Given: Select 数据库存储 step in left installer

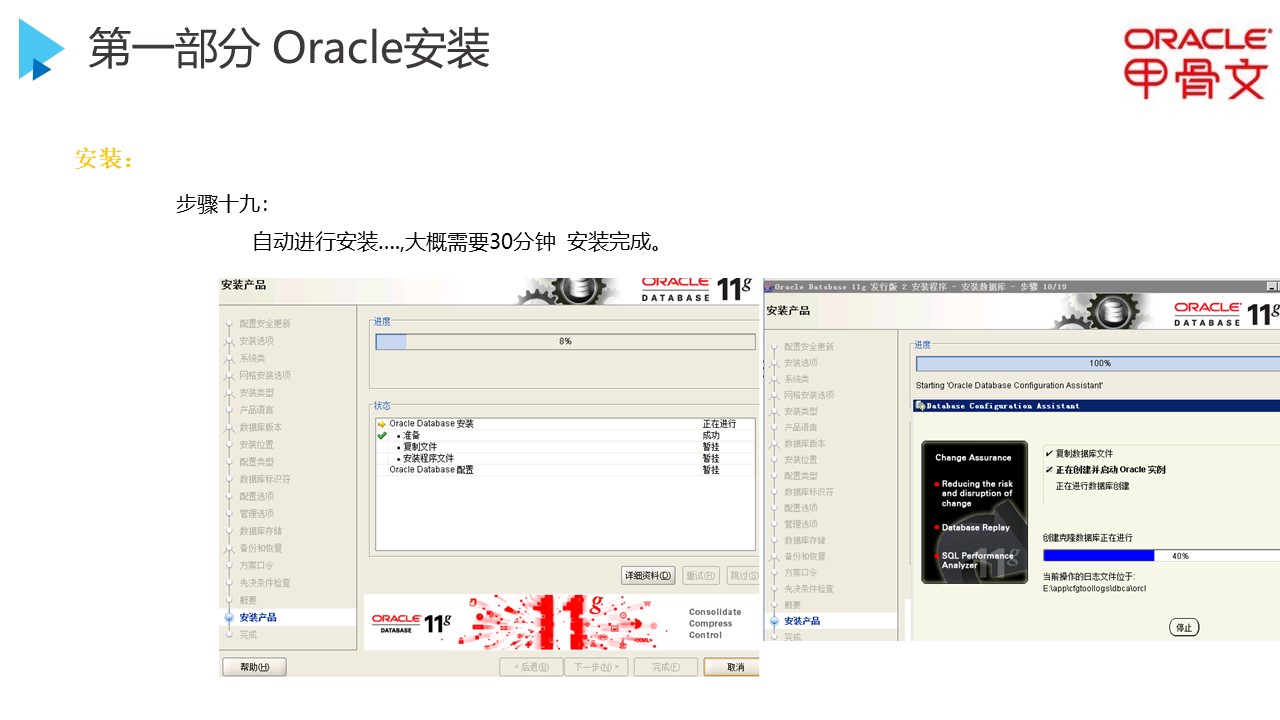Looking at the screenshot, I should click(x=260, y=531).
